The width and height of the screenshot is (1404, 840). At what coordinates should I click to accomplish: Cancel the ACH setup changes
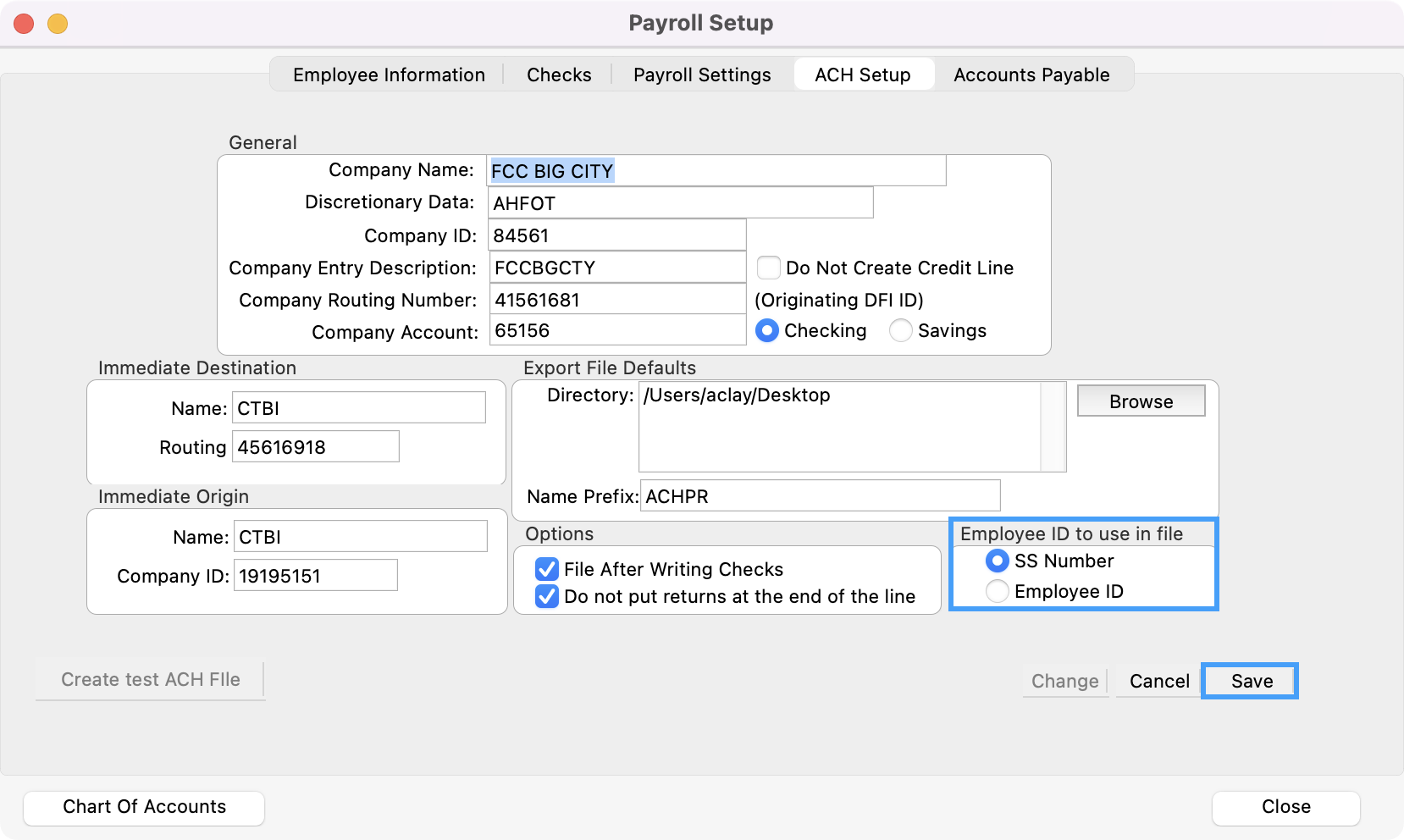click(1159, 681)
